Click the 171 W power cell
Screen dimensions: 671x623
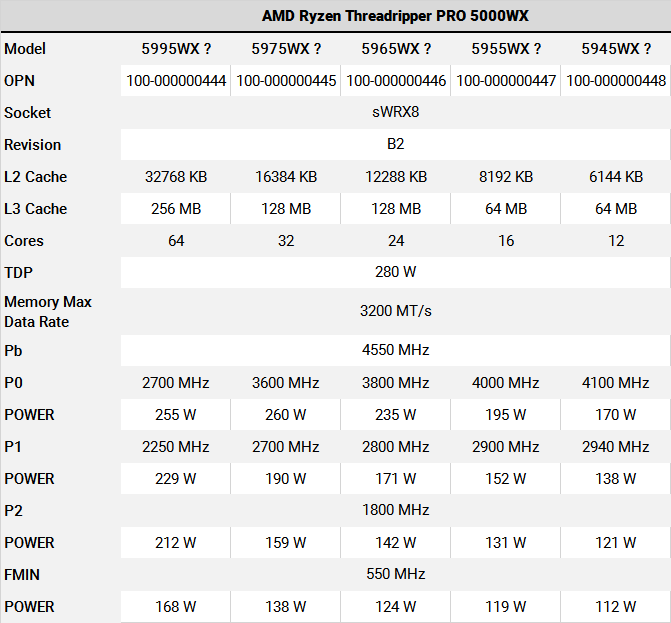(x=396, y=479)
